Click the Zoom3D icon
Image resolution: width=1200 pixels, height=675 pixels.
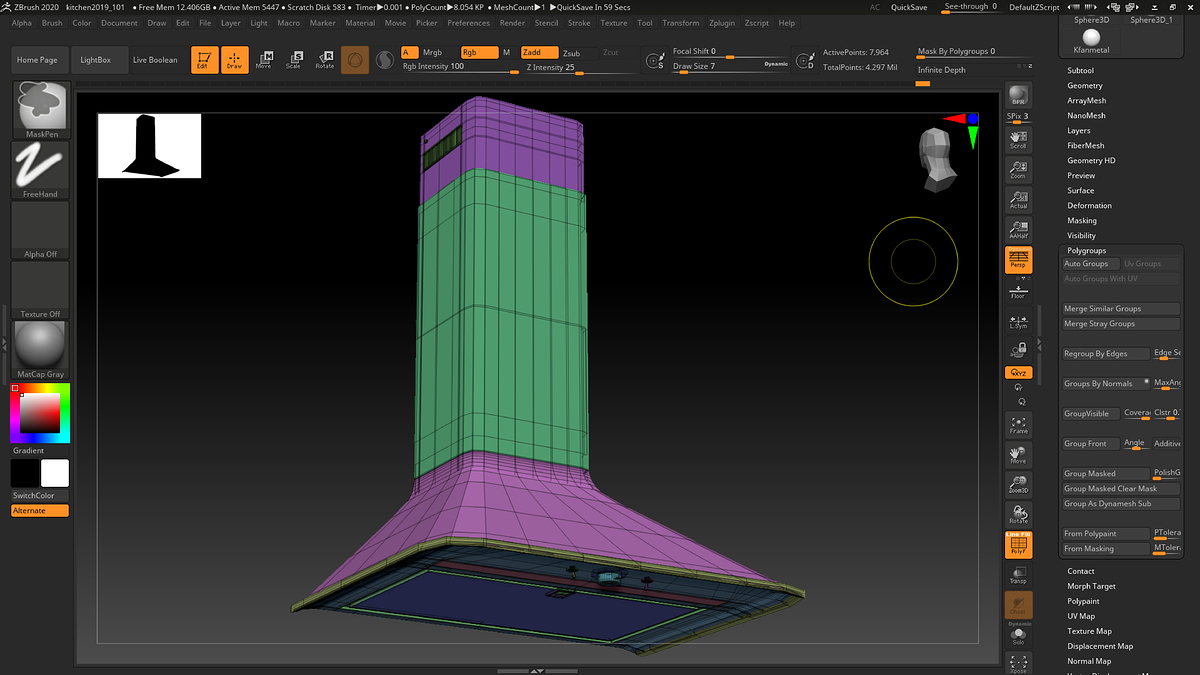pos(1018,485)
